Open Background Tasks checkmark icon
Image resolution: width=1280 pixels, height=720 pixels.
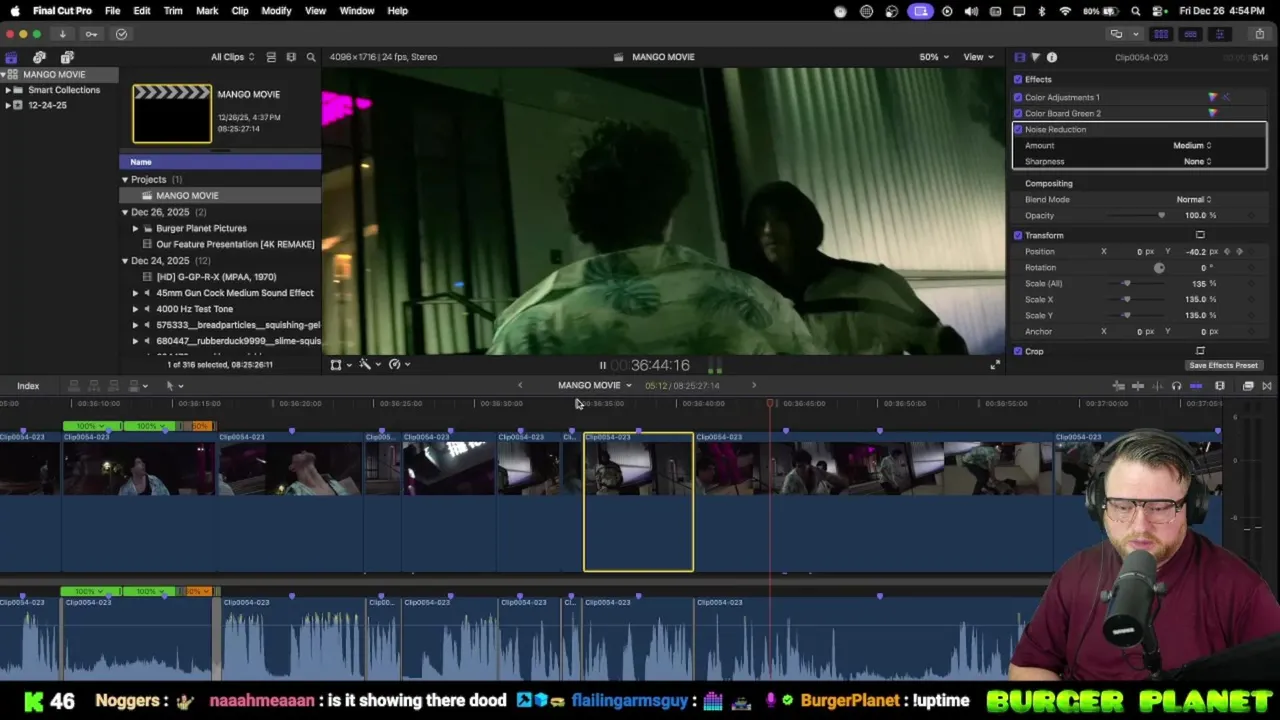point(121,34)
